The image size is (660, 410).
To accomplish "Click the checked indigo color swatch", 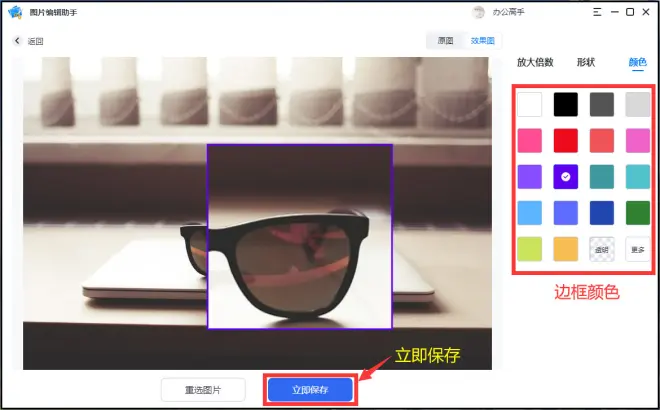I will pyautogui.click(x=566, y=177).
